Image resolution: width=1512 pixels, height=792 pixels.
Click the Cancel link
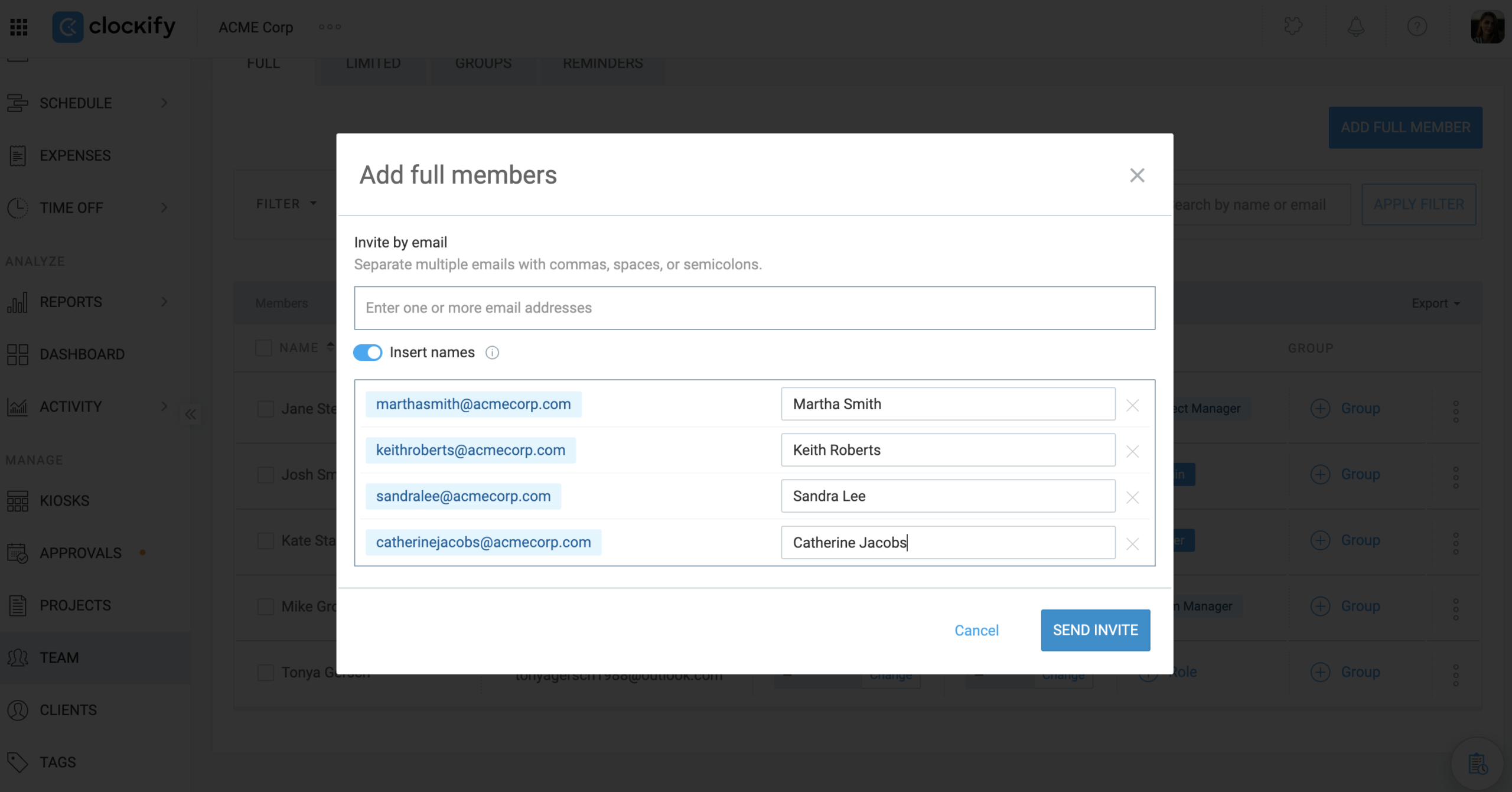[976, 630]
